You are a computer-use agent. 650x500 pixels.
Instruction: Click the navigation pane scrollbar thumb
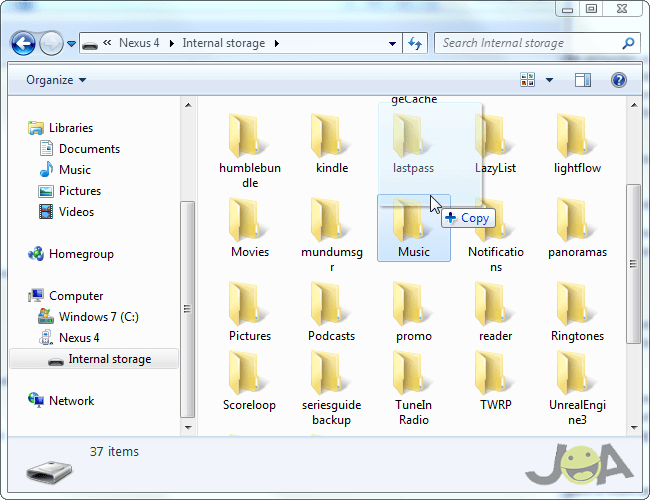pyautogui.click(x=188, y=309)
